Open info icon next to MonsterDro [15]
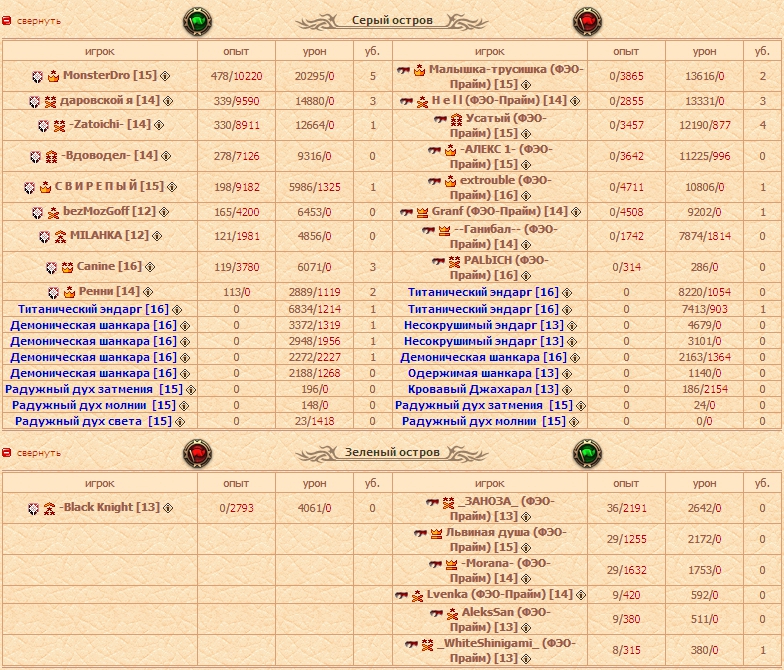The image size is (784, 670). (165, 76)
